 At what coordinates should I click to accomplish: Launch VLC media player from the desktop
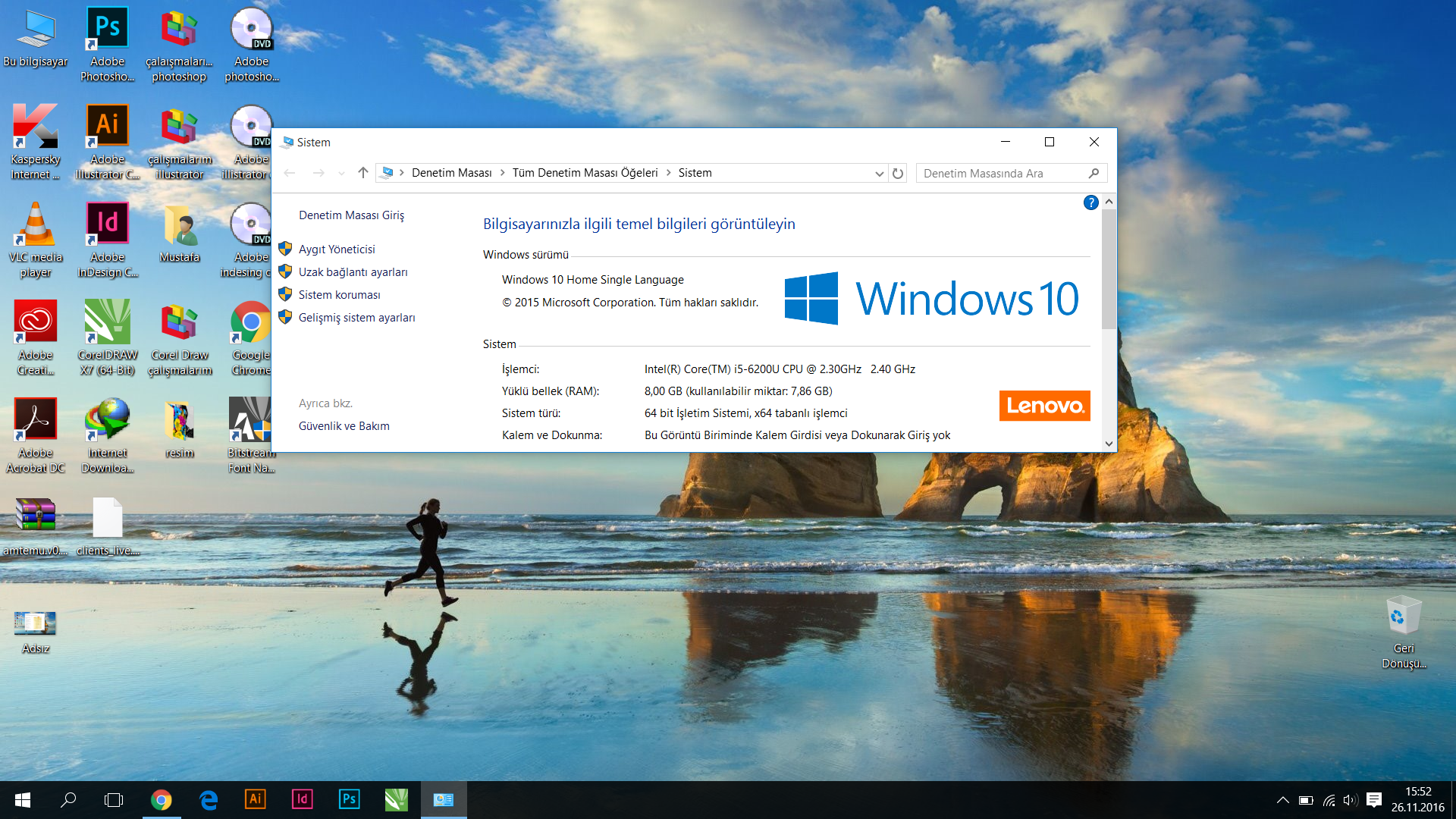(x=36, y=240)
